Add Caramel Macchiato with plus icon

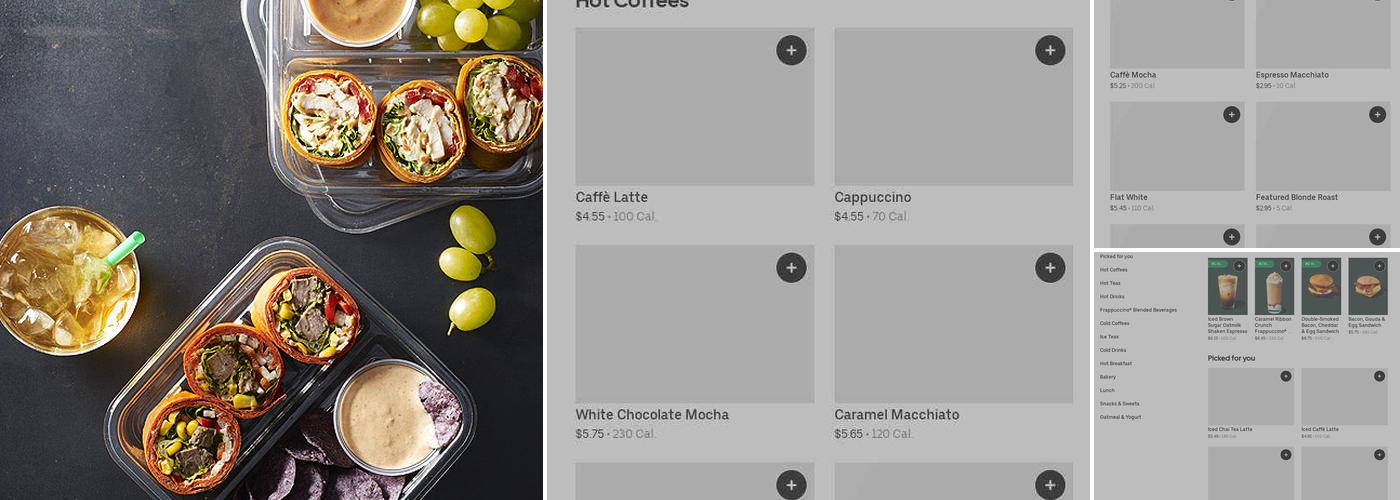coord(1050,267)
